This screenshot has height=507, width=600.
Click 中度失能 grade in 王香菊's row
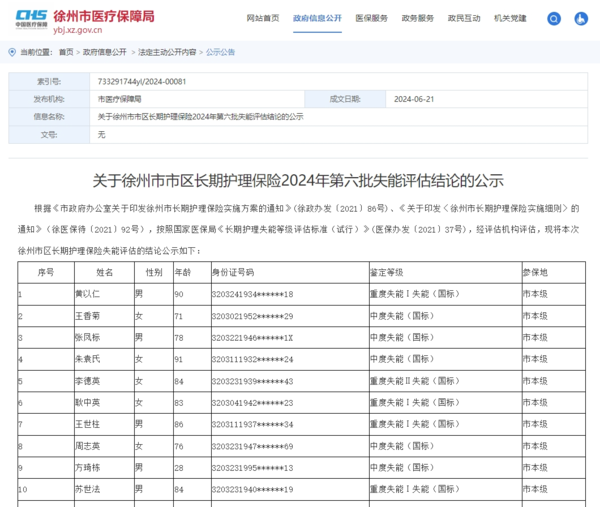(402, 316)
